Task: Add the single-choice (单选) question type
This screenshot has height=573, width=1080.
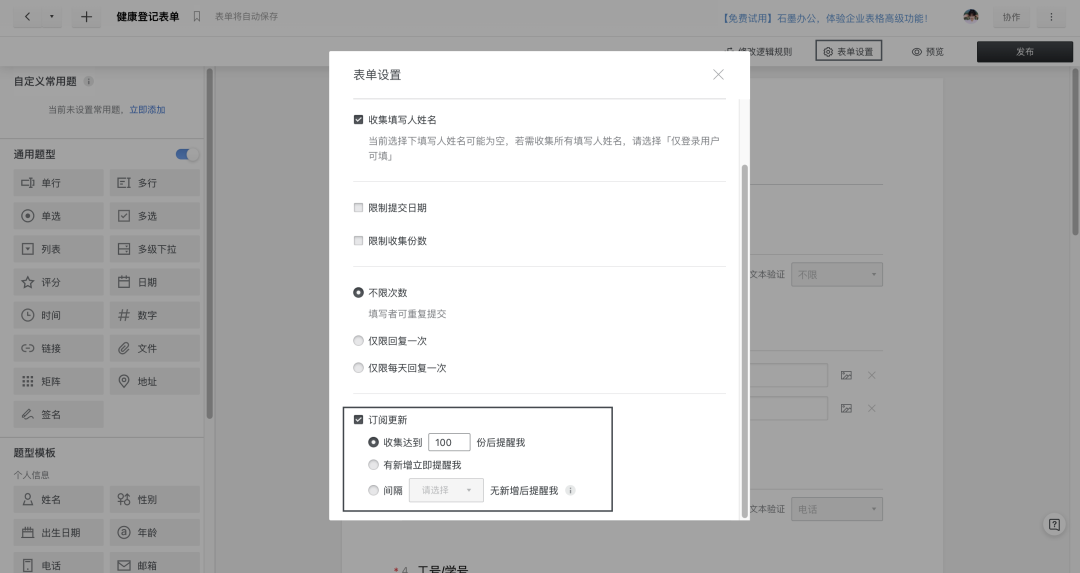Action: pos(59,216)
